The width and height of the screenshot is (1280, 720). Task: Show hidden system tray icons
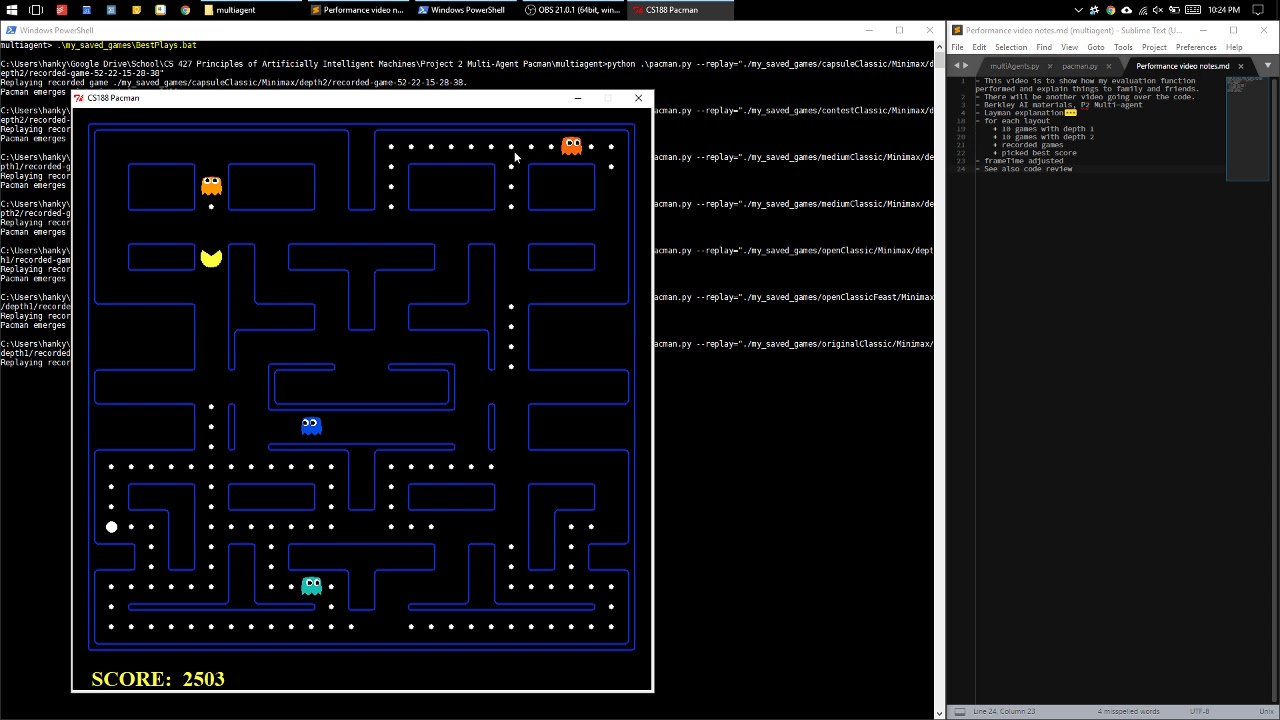[1079, 10]
